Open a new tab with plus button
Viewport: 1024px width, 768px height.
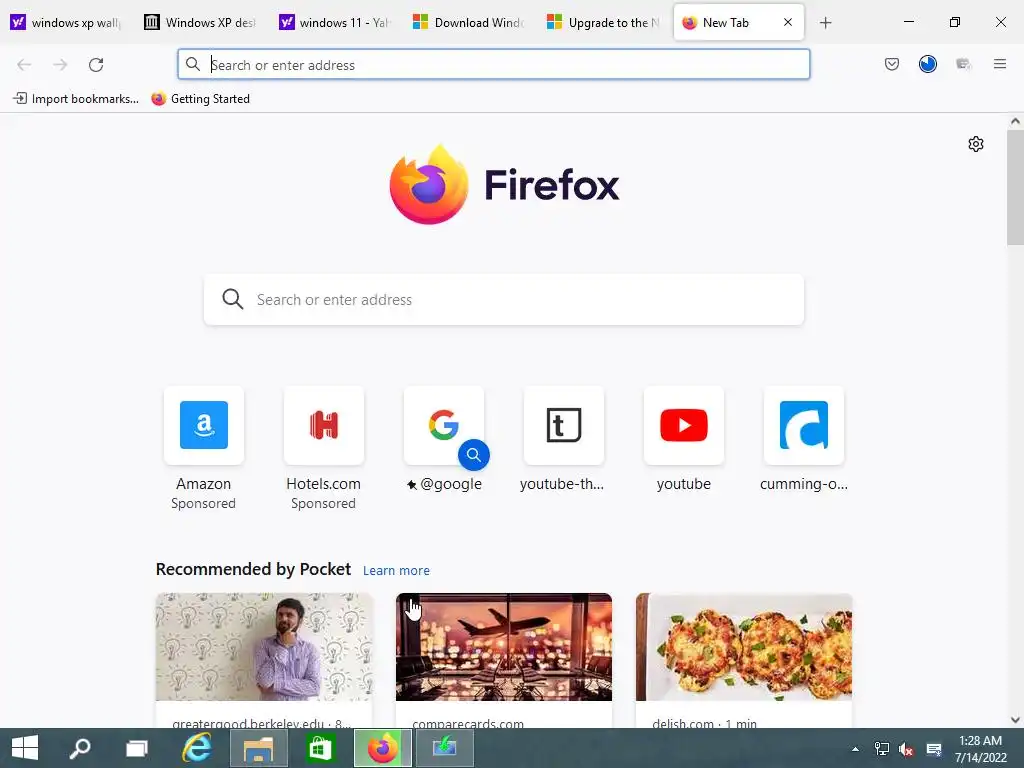[825, 23]
